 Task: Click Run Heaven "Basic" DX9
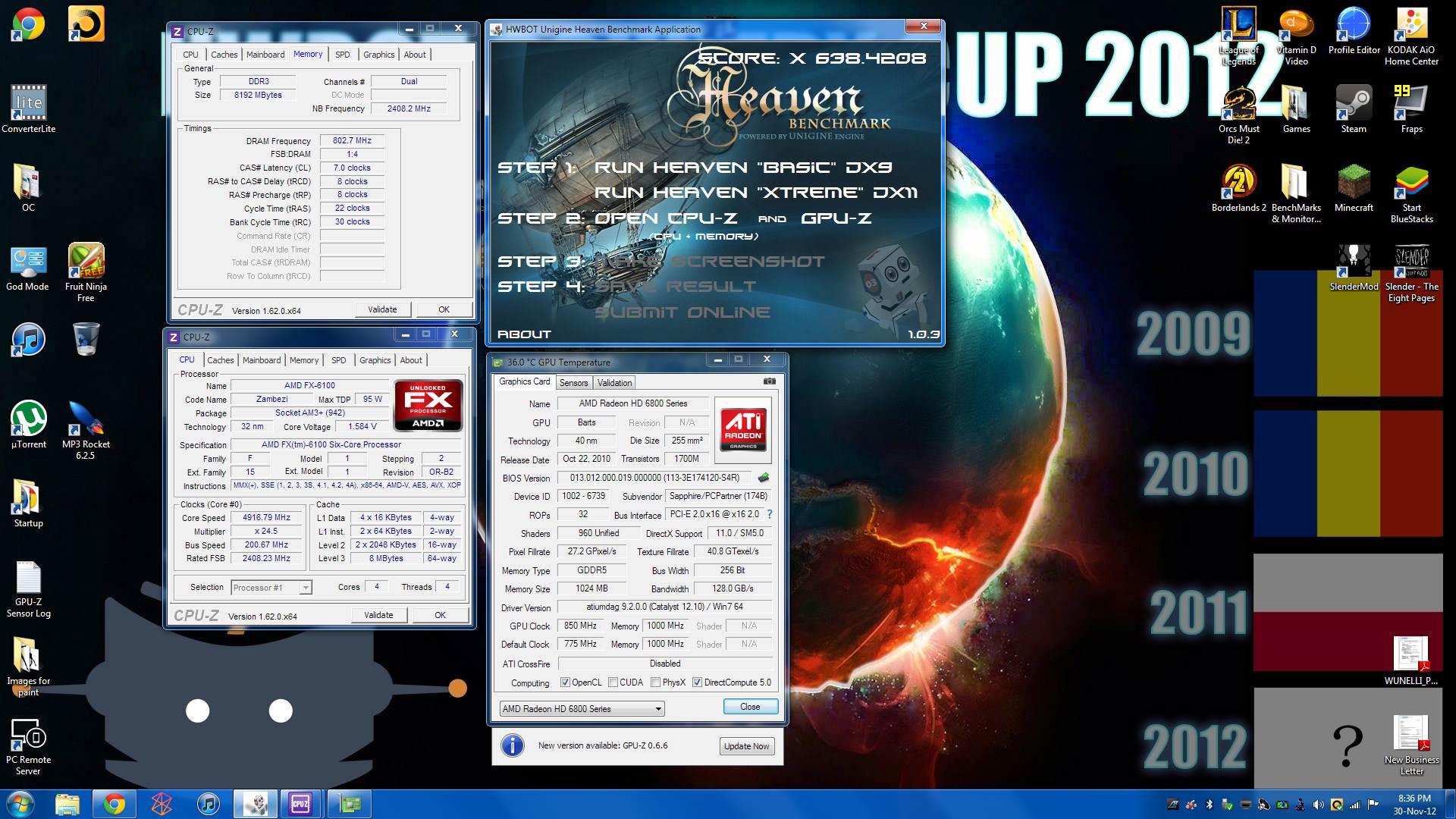click(743, 168)
